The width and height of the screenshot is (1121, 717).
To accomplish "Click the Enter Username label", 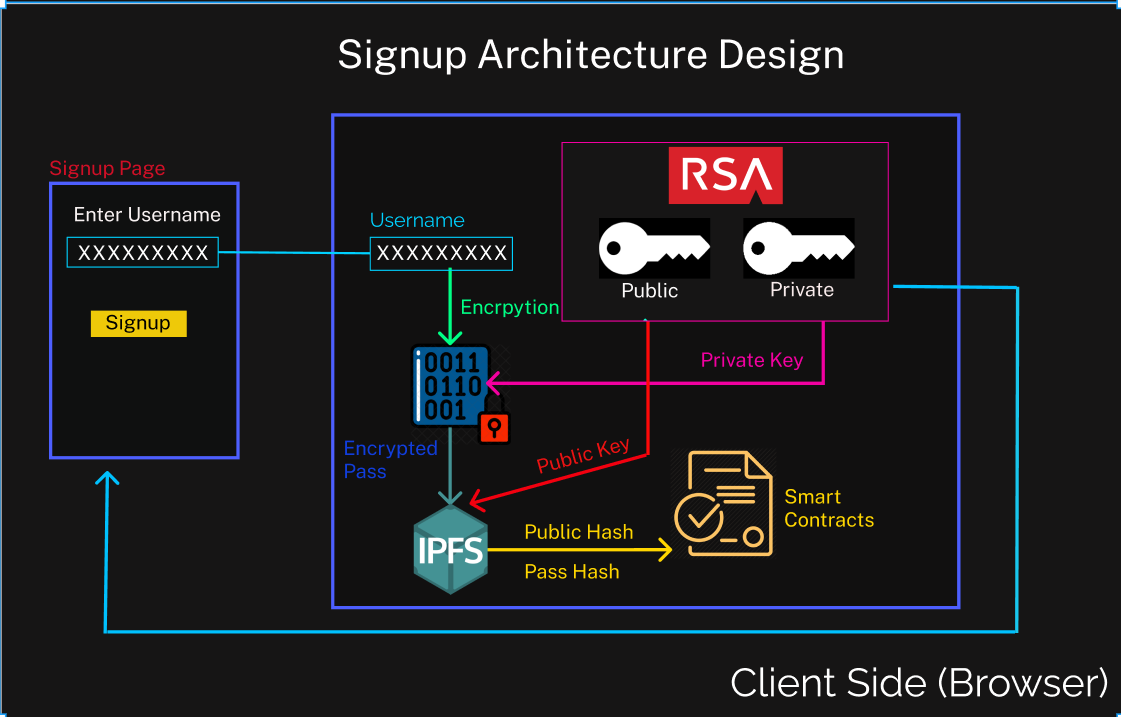I will pyautogui.click(x=147, y=214).
